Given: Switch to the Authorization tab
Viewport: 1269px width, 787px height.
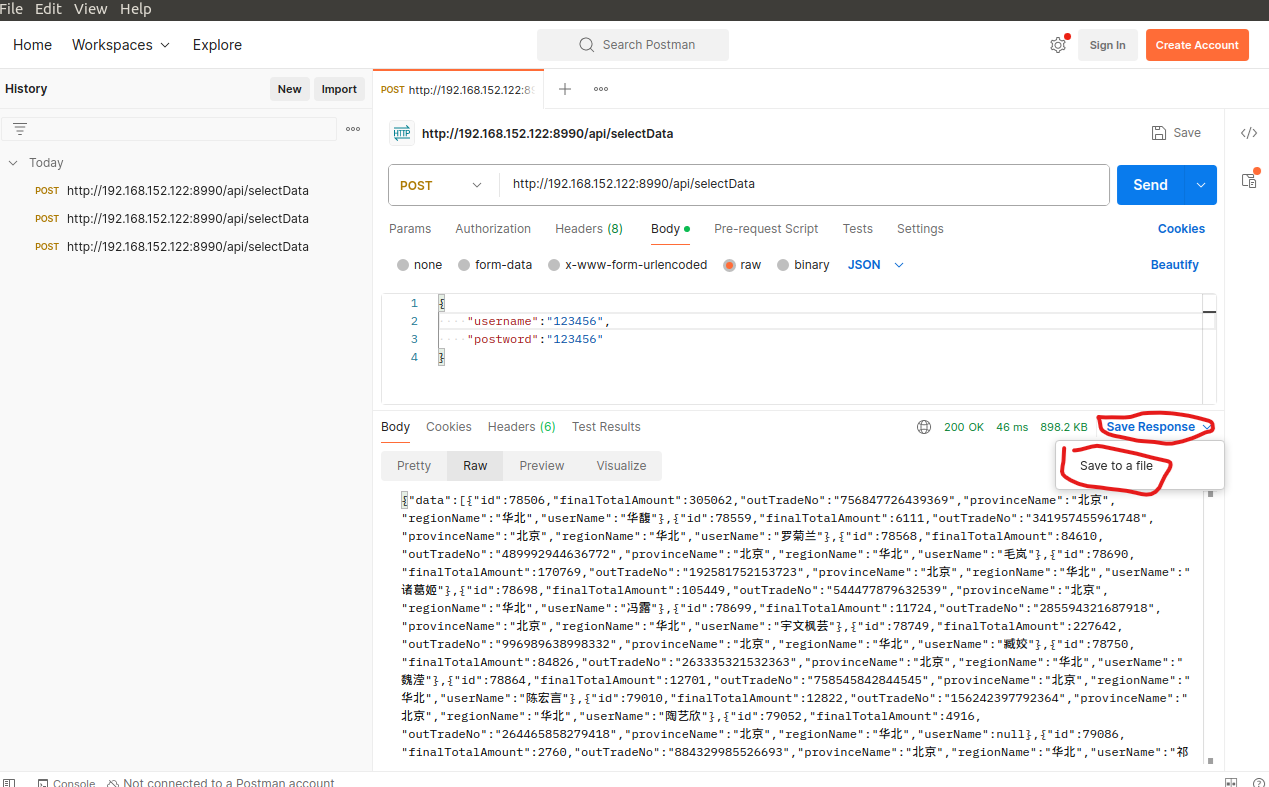Looking at the screenshot, I should coord(493,229).
